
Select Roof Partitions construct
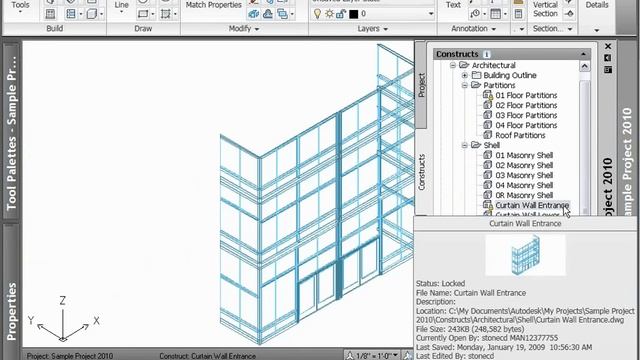tap(520, 135)
